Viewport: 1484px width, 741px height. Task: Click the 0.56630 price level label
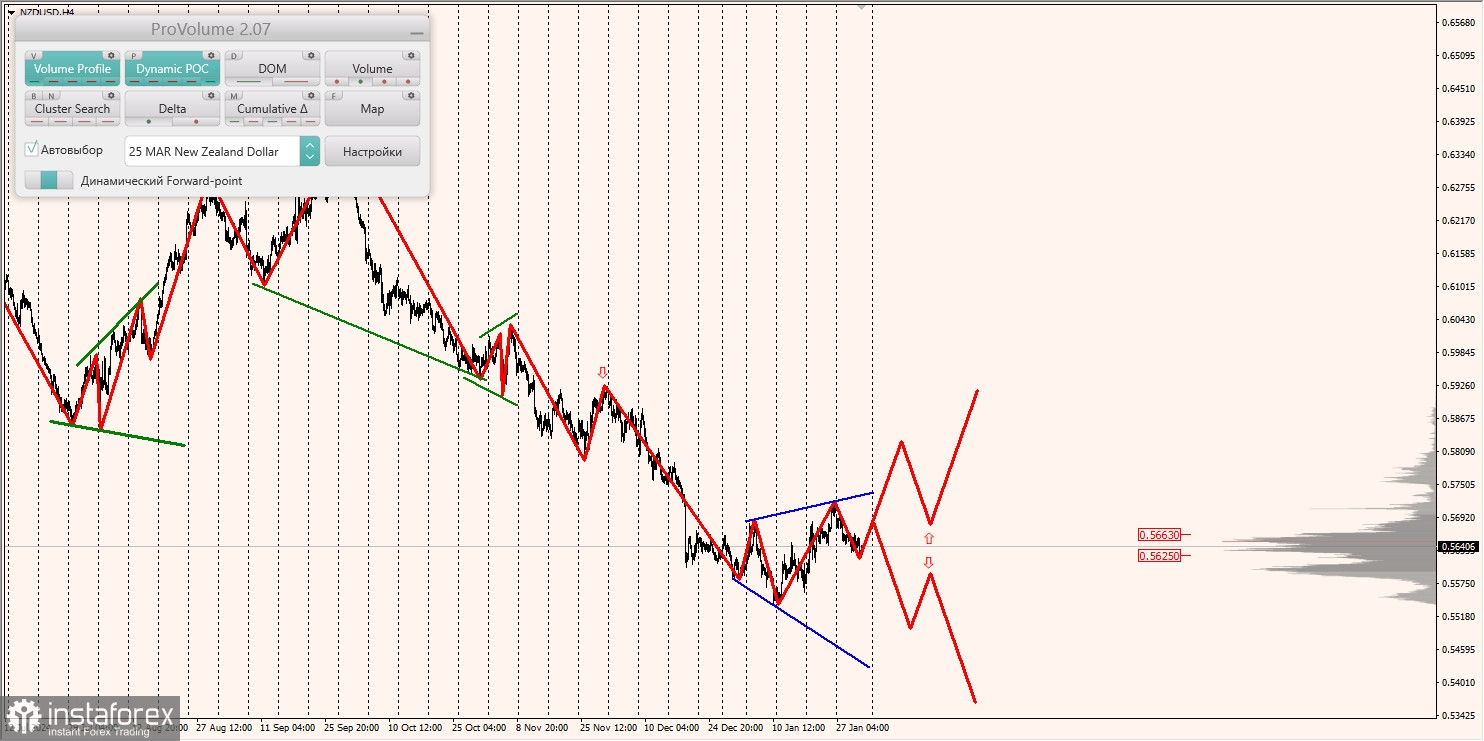click(x=1160, y=535)
